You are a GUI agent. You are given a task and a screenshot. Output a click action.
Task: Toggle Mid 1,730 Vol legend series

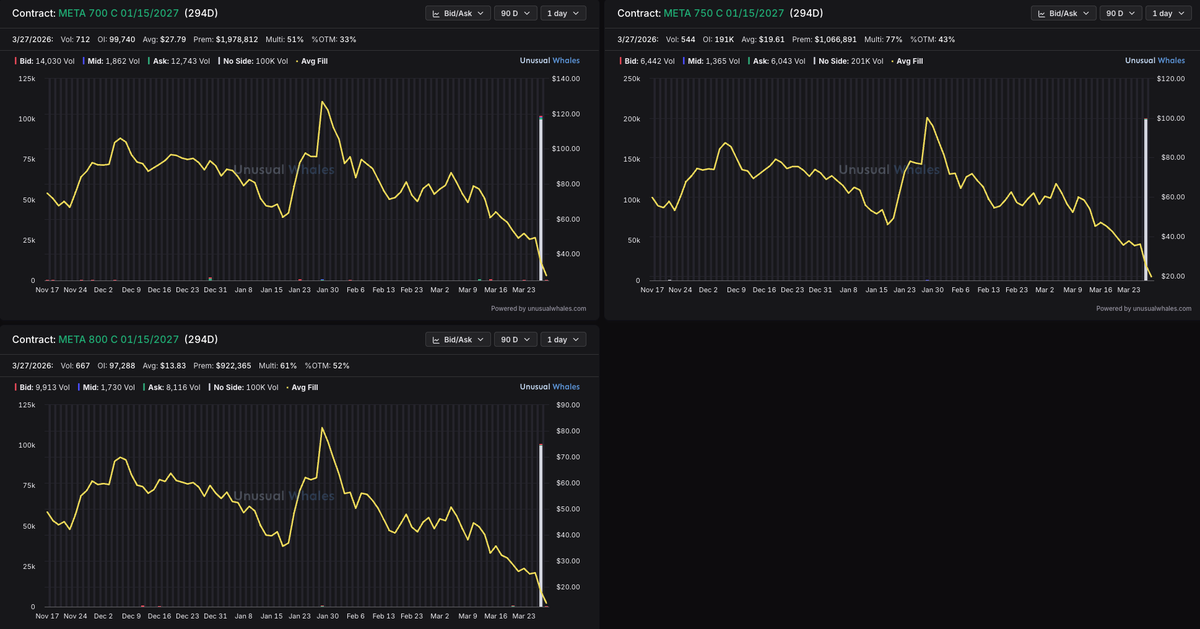click(106, 387)
